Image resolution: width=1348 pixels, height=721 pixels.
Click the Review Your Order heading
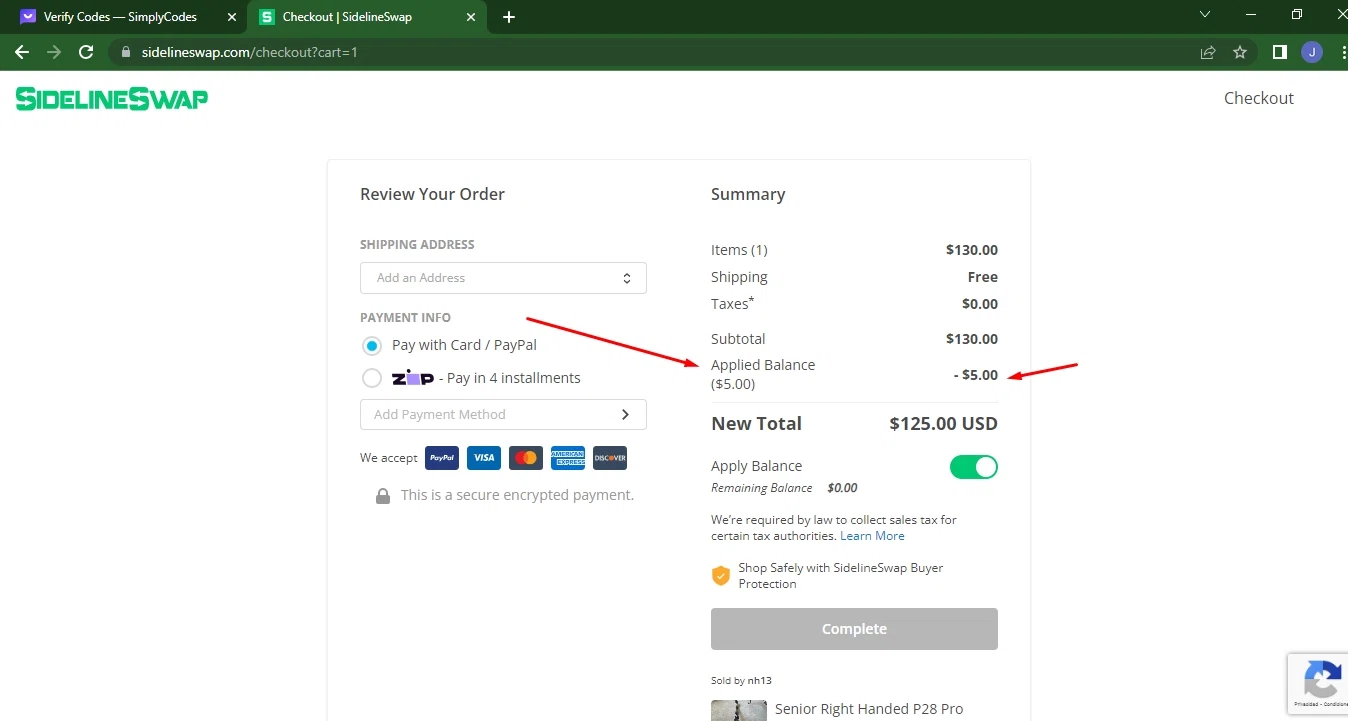click(432, 194)
